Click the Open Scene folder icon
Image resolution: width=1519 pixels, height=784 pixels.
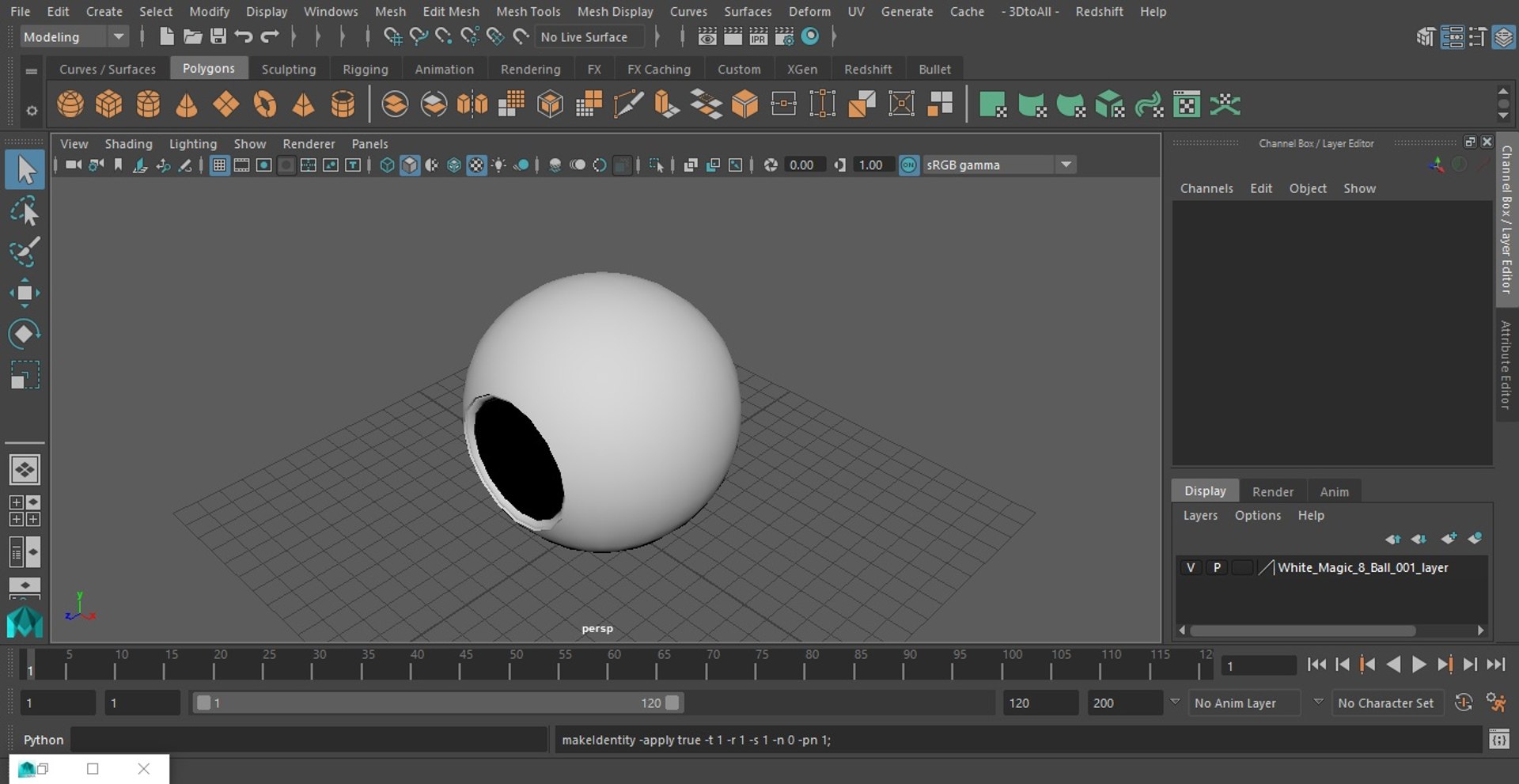[x=192, y=36]
